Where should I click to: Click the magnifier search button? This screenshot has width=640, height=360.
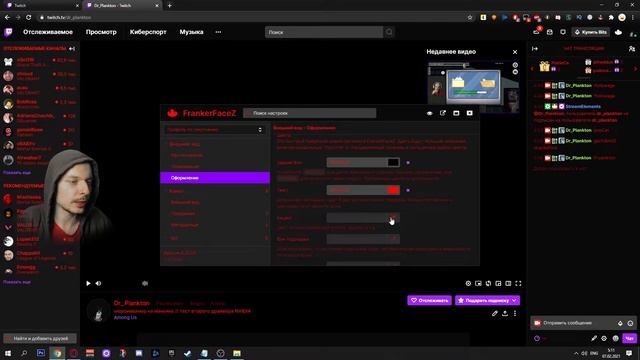point(389,32)
